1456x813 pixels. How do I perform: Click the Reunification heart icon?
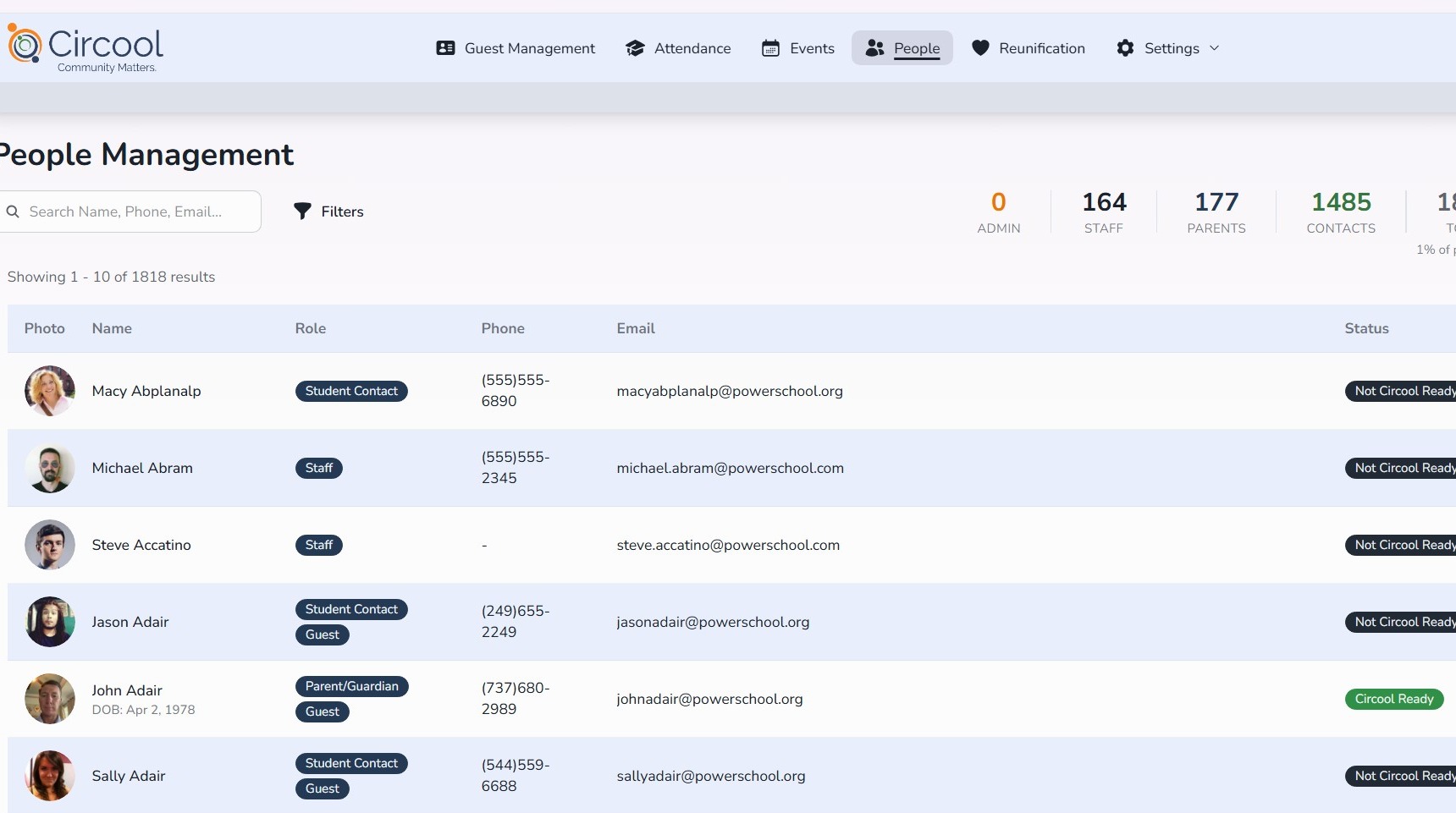pyautogui.click(x=980, y=48)
